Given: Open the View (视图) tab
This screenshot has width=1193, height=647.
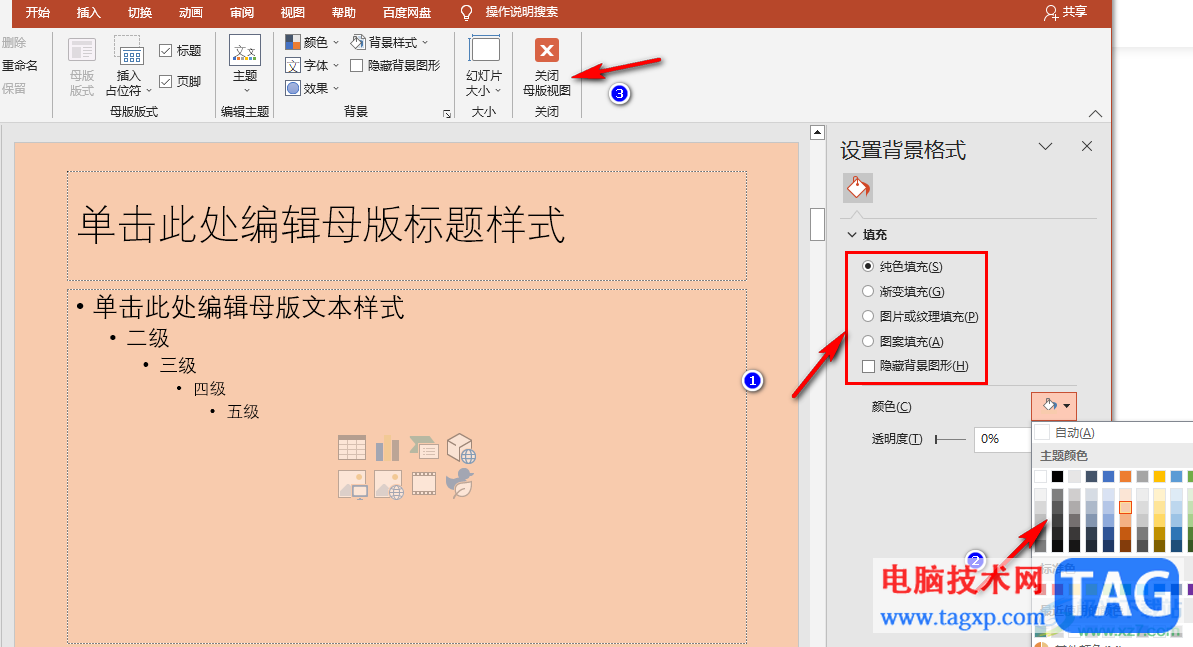Looking at the screenshot, I should [x=293, y=12].
